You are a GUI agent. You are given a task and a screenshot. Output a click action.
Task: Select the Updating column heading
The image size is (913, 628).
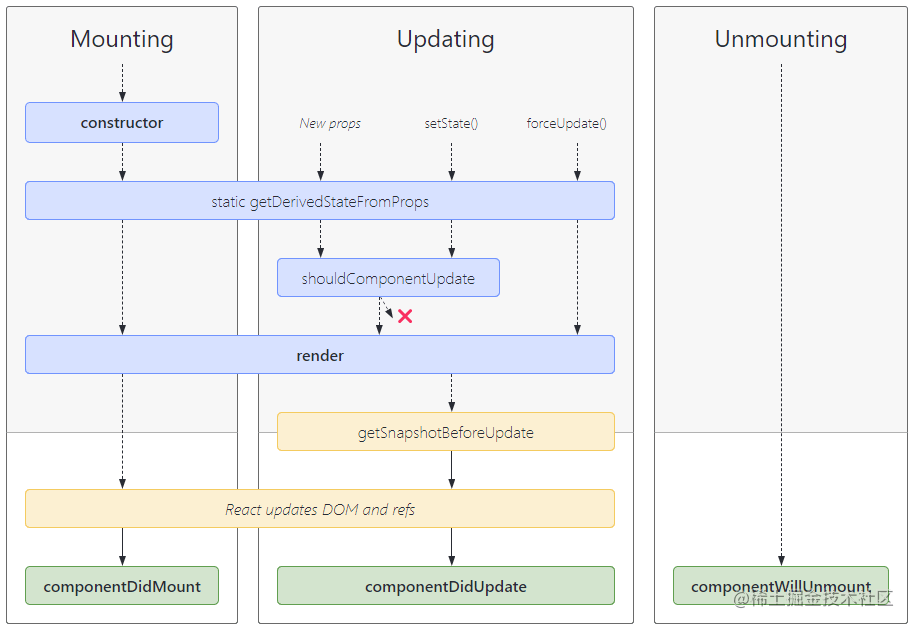pyautogui.click(x=446, y=40)
